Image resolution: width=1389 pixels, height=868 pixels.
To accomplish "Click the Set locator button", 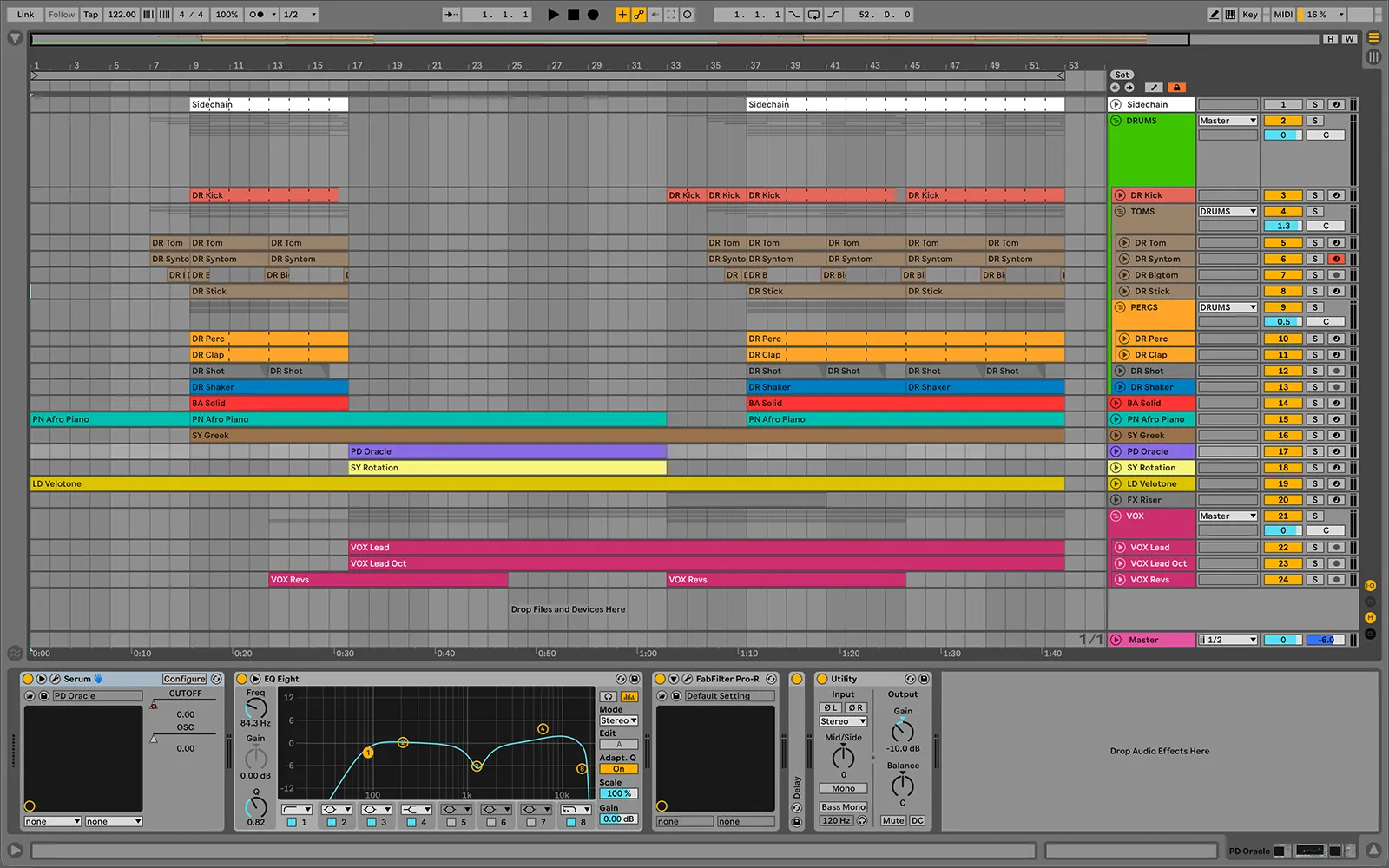I will pos(1122,75).
